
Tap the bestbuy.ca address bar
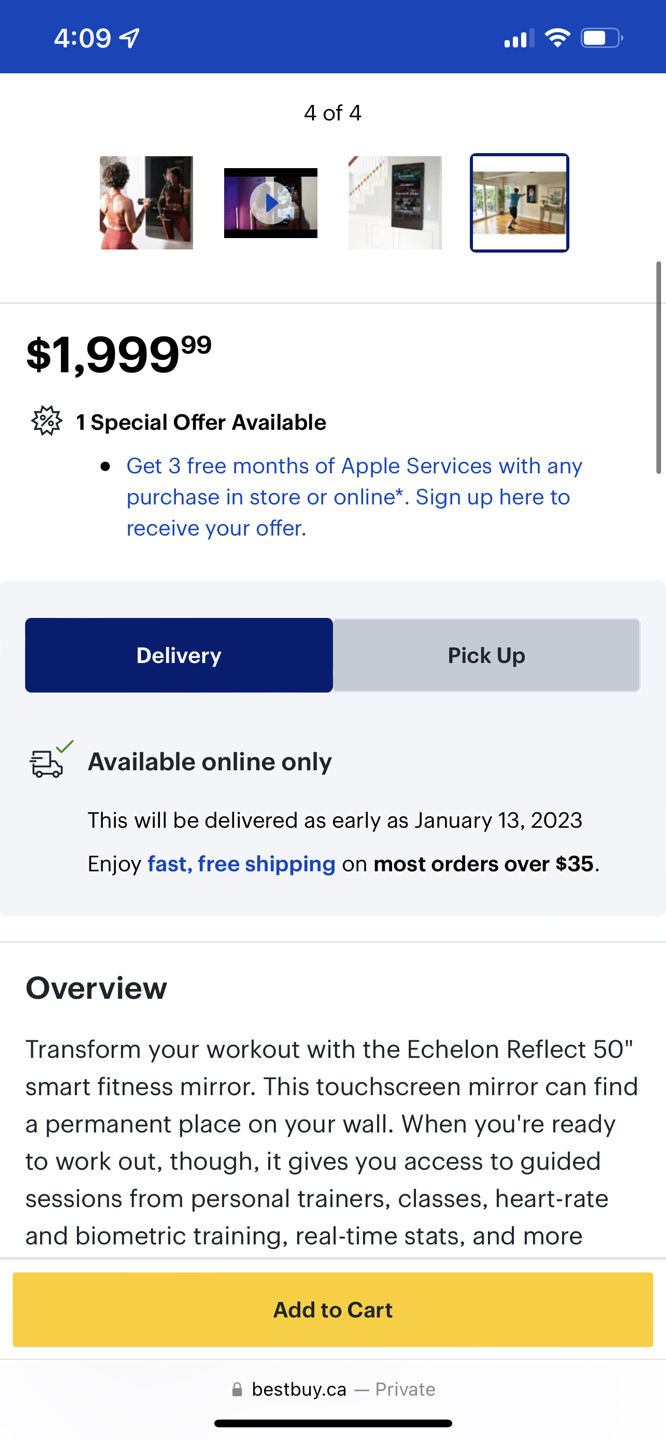click(x=333, y=1389)
